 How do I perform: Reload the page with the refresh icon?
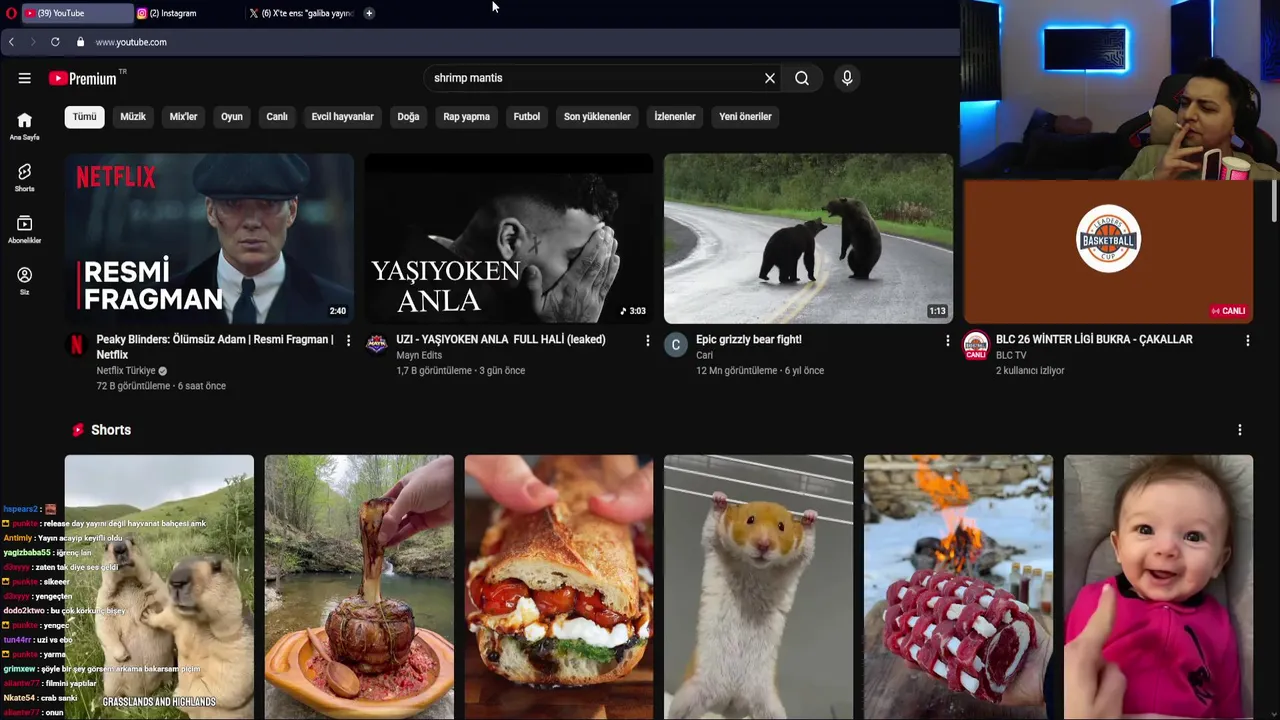coord(55,42)
